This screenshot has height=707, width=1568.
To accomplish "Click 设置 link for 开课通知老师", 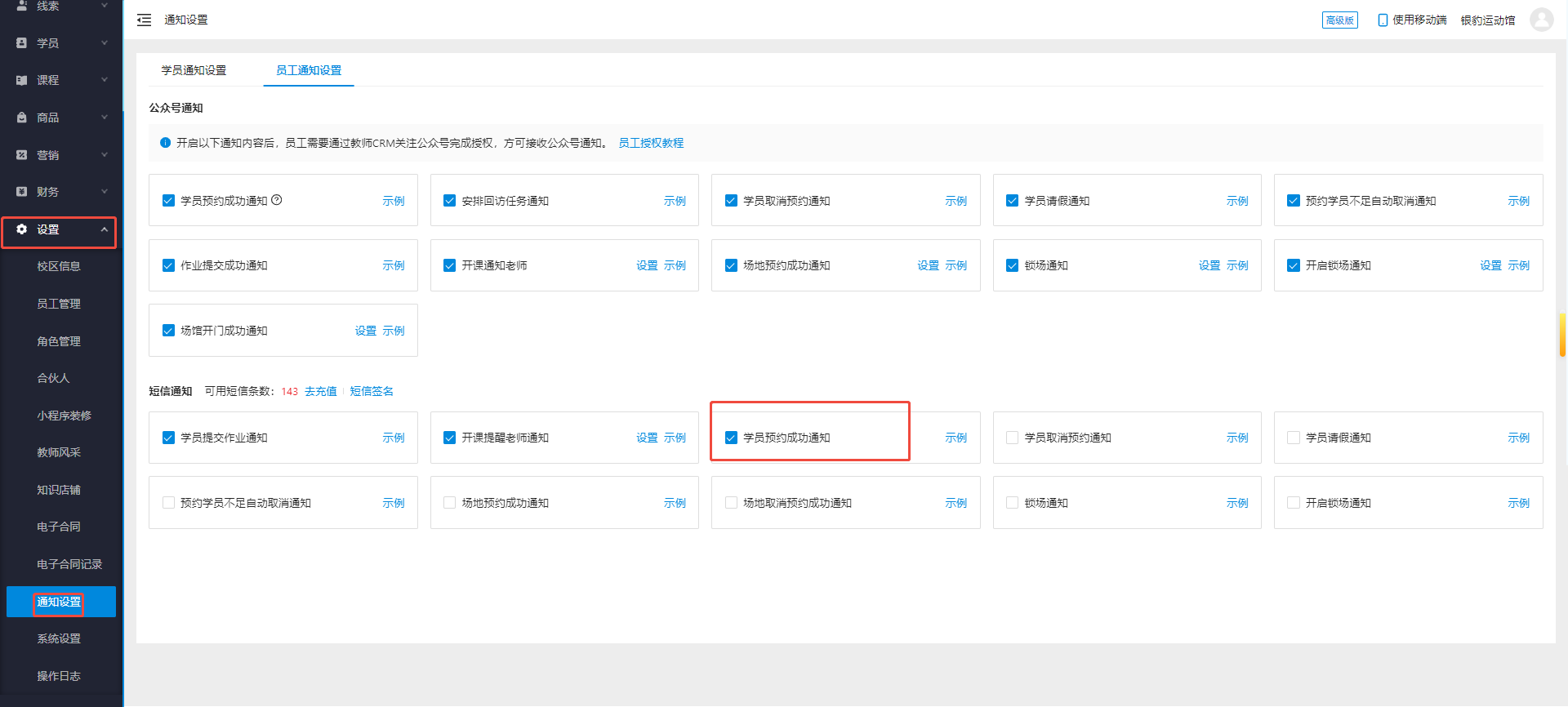I will point(647,265).
